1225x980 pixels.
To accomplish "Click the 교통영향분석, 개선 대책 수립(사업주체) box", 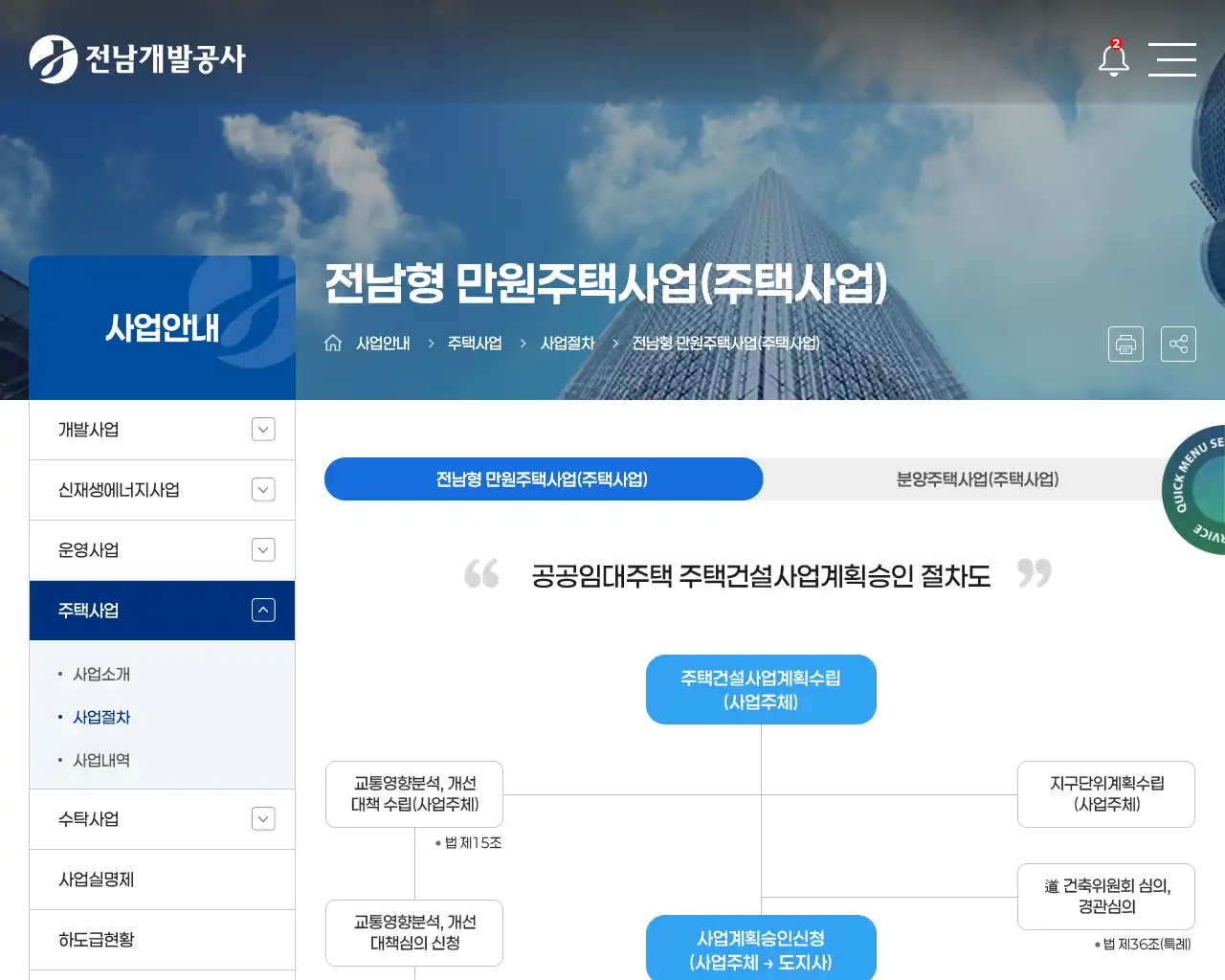I will click(x=414, y=794).
